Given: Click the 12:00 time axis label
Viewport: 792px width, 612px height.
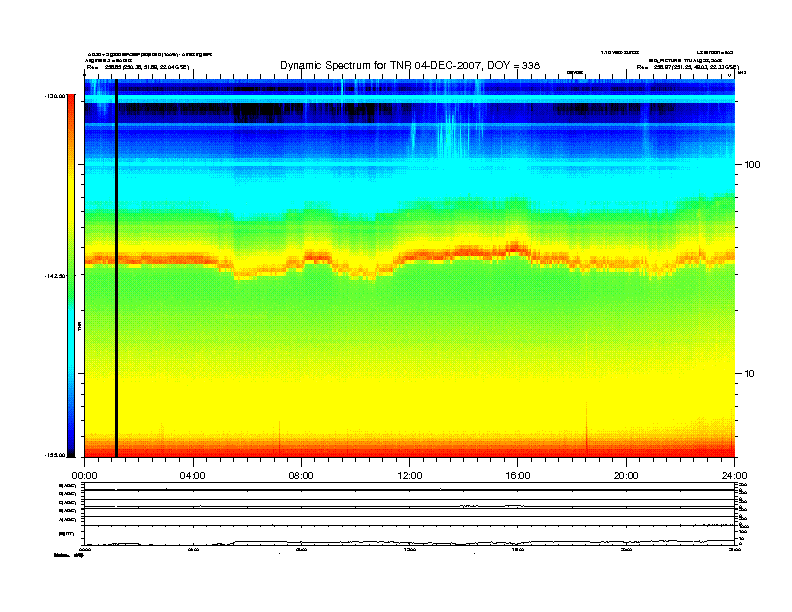Looking at the screenshot, I should (410, 476).
